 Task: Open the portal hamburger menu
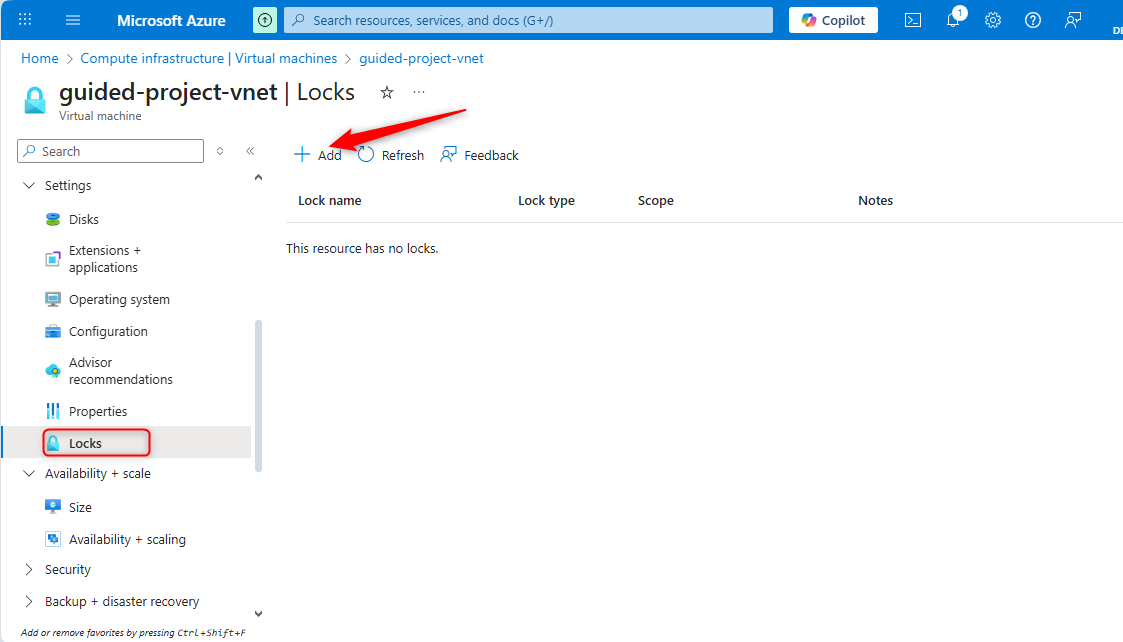73,20
